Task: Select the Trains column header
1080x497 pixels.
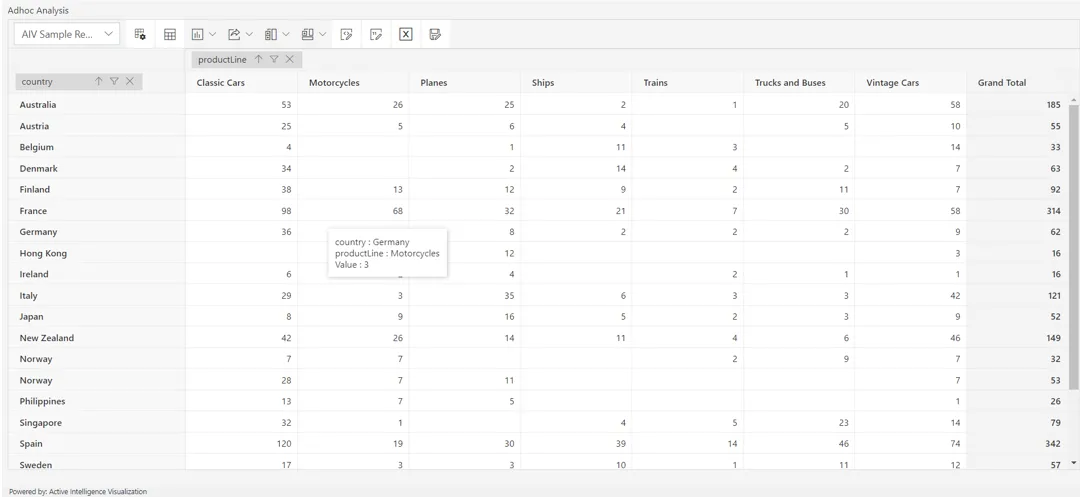Action: click(x=655, y=83)
